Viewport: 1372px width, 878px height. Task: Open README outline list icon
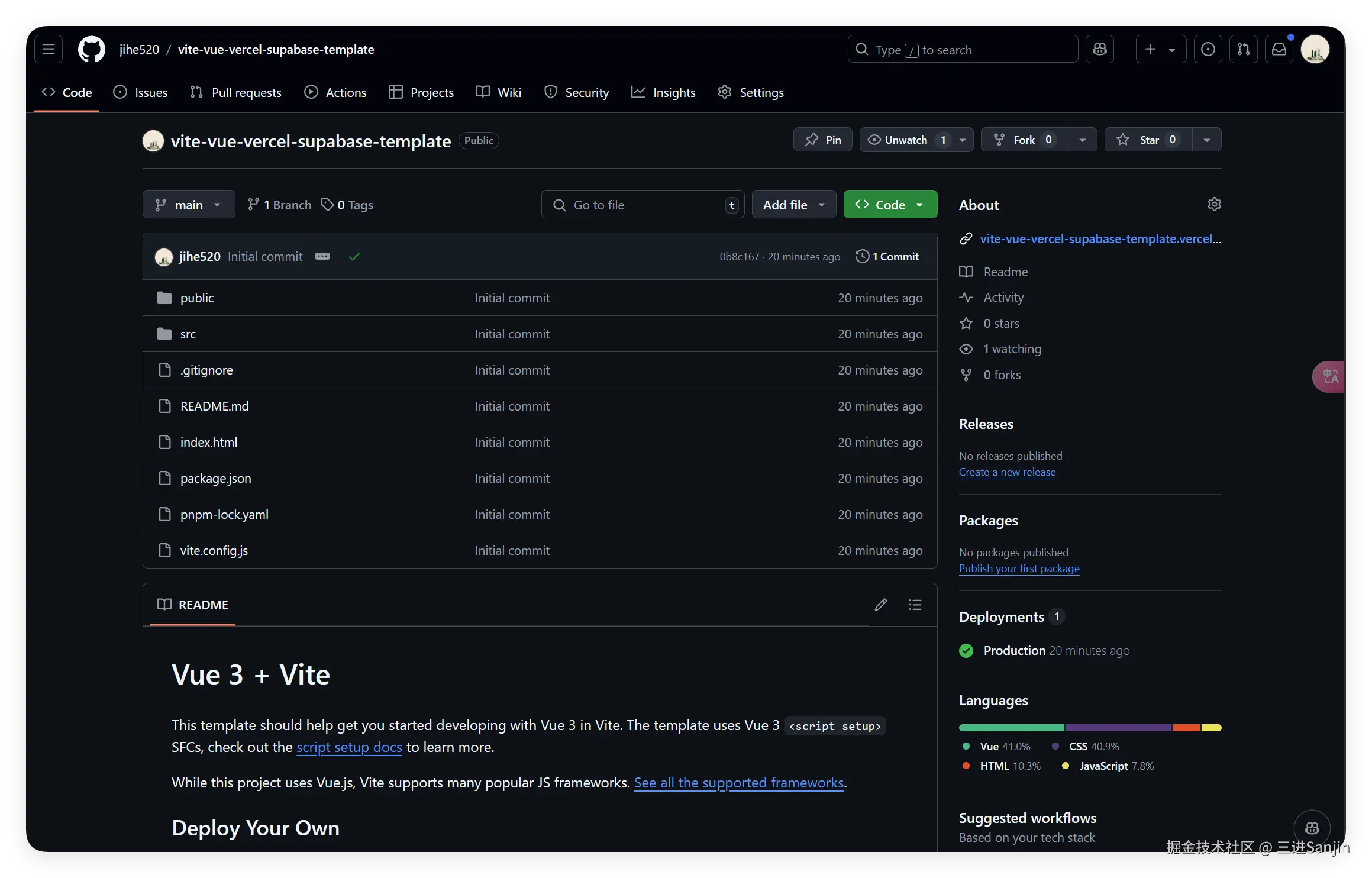coord(915,604)
